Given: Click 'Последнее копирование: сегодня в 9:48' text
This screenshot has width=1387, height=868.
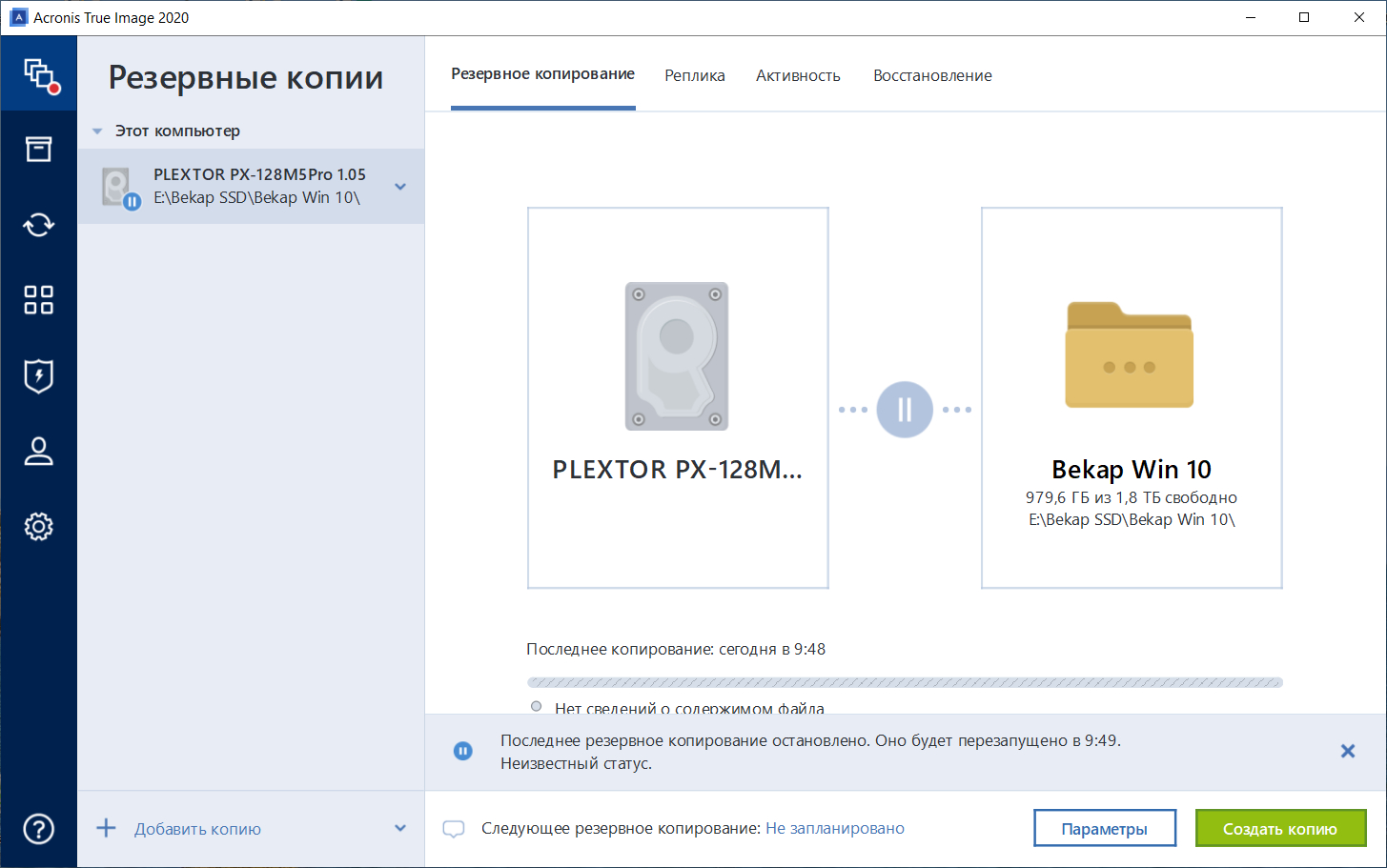Looking at the screenshot, I should [676, 649].
